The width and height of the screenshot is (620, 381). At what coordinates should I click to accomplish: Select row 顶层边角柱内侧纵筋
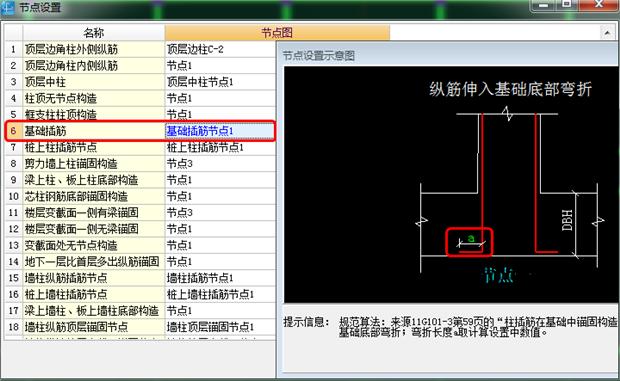click(x=94, y=66)
